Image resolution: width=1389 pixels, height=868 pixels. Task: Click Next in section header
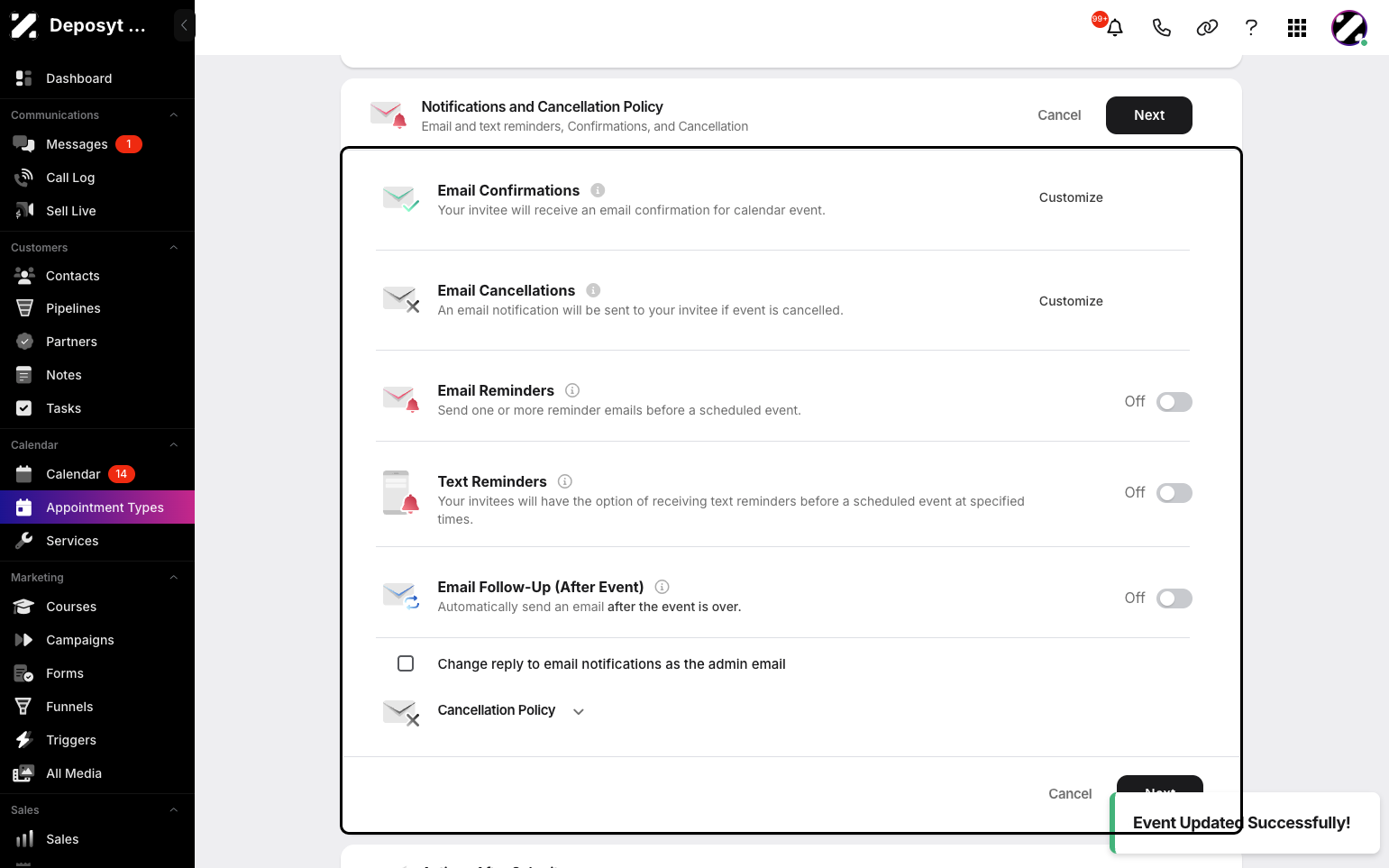[1149, 115]
